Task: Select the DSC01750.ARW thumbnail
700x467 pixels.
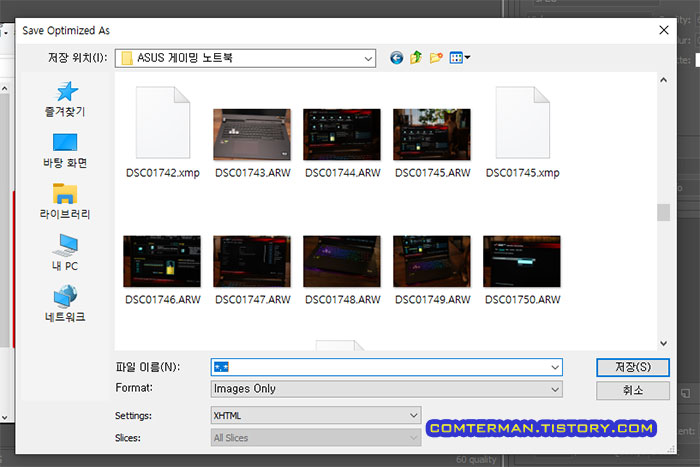Action: tap(522, 262)
